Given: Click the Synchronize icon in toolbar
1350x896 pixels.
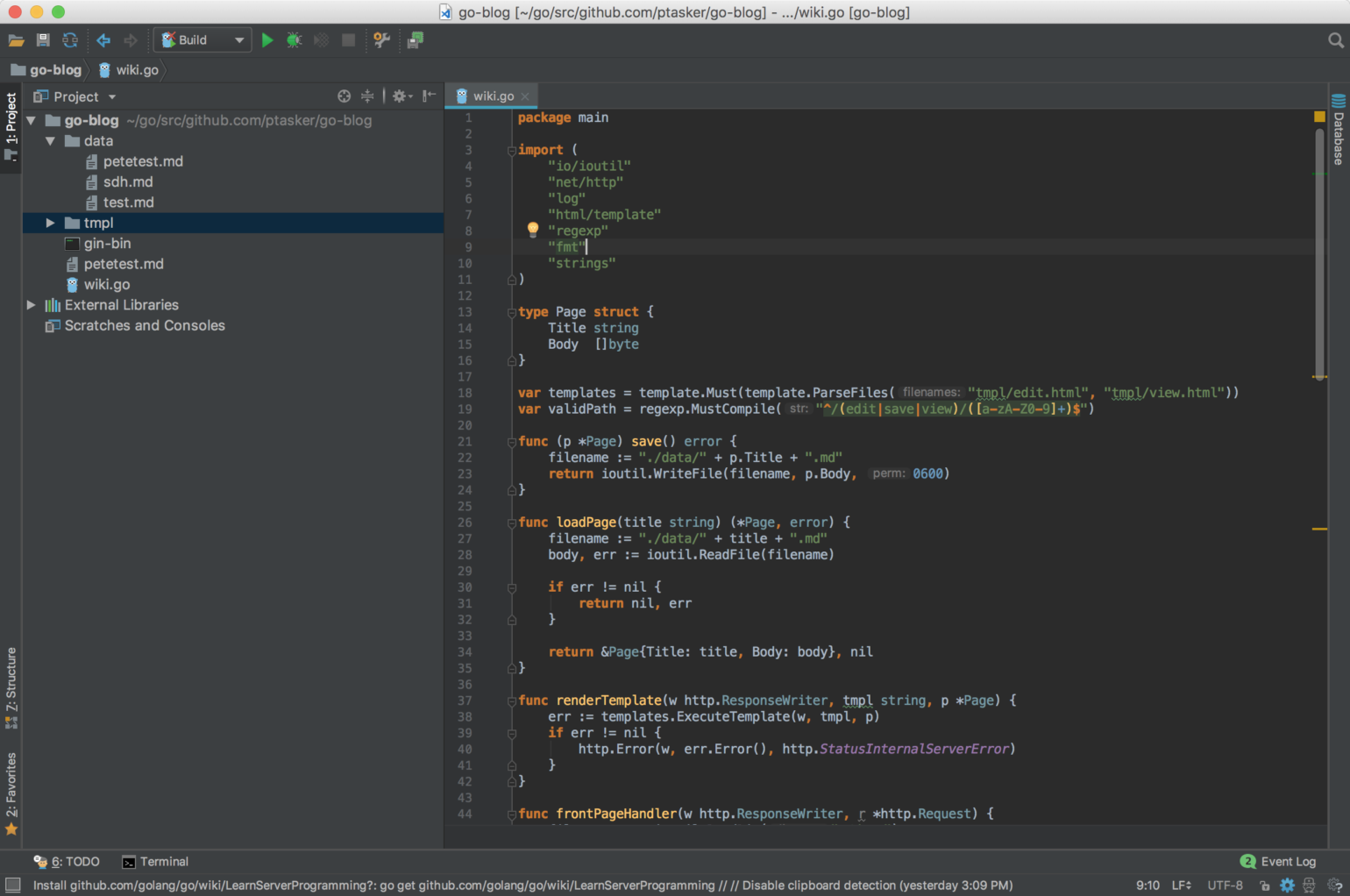Looking at the screenshot, I should click(70, 40).
